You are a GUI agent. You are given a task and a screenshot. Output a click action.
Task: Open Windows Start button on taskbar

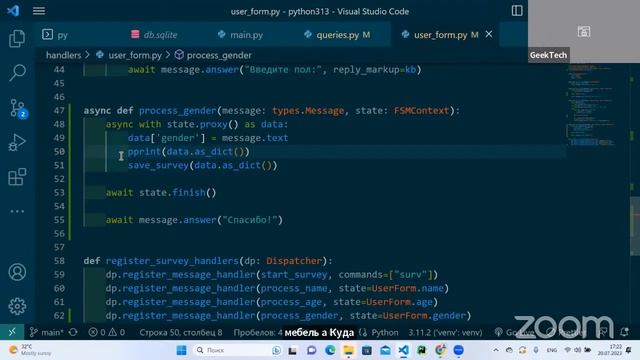click(181, 350)
